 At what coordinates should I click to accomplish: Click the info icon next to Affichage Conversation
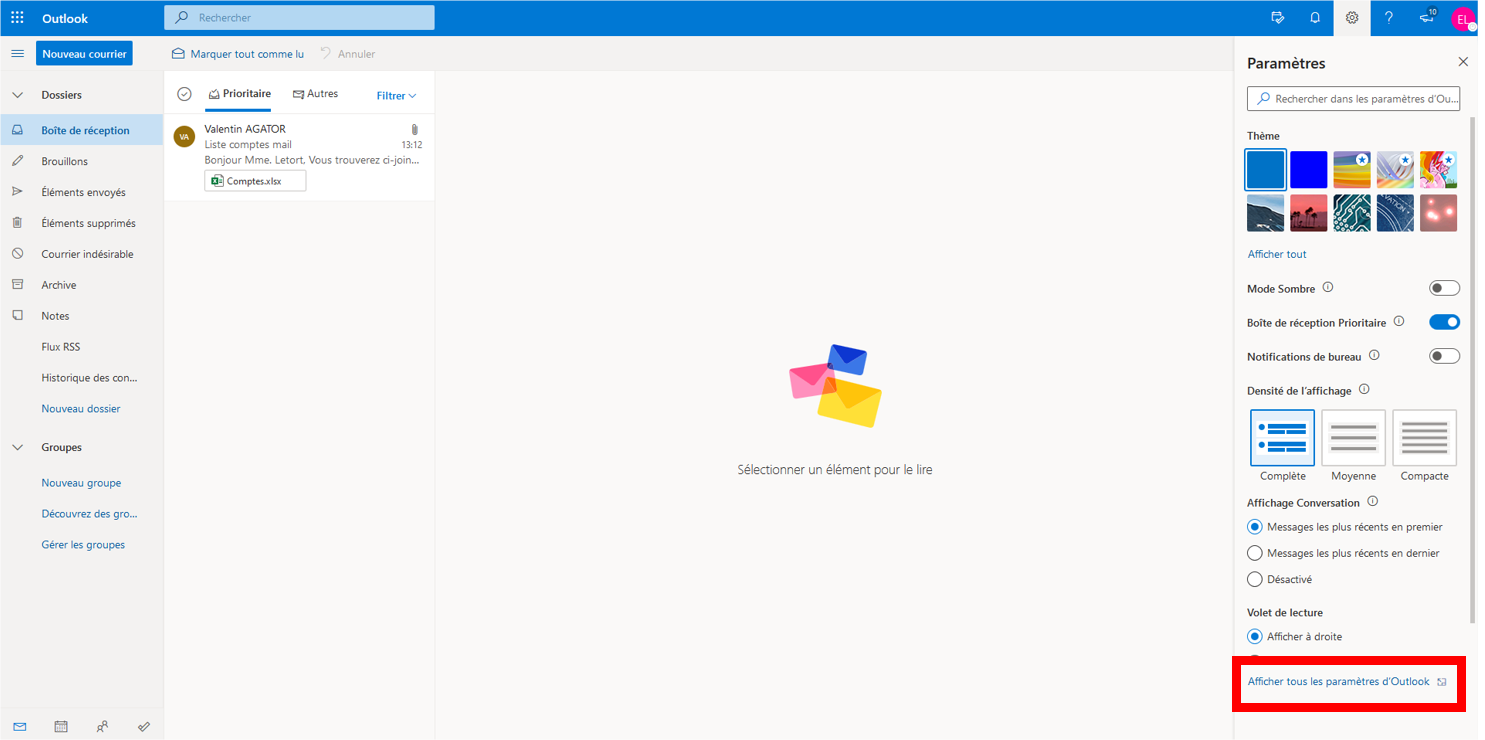click(1372, 502)
